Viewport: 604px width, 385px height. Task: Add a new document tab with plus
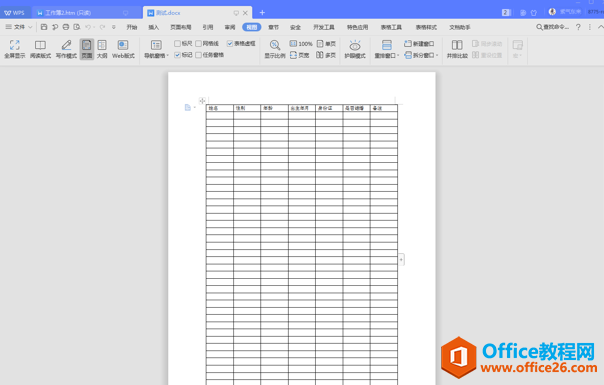(262, 13)
